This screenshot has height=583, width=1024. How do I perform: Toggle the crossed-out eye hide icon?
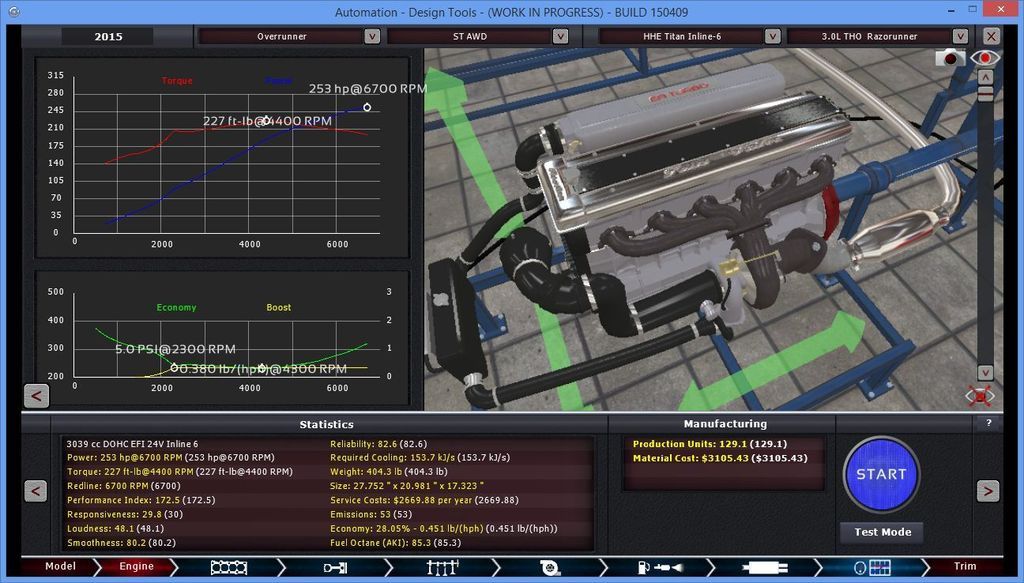(980, 396)
